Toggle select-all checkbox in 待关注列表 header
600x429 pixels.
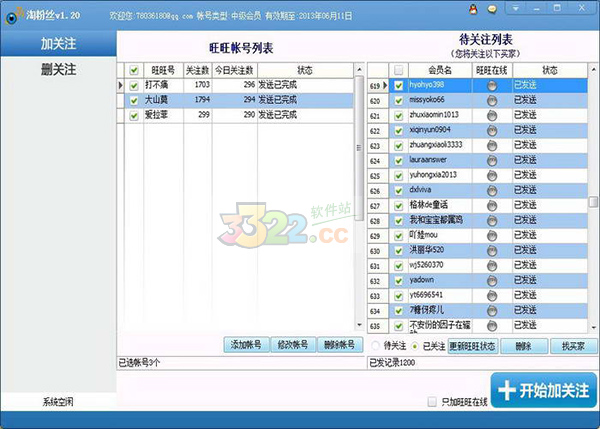click(398, 70)
